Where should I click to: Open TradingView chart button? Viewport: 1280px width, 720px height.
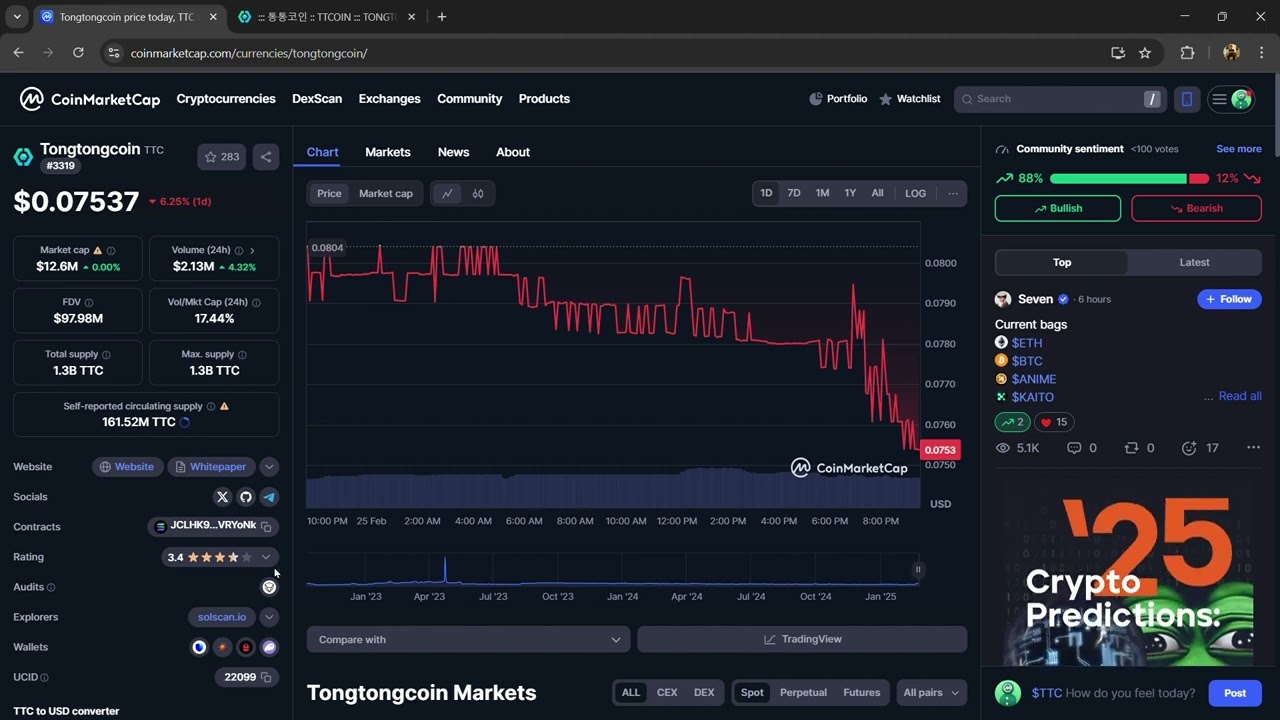coord(802,639)
